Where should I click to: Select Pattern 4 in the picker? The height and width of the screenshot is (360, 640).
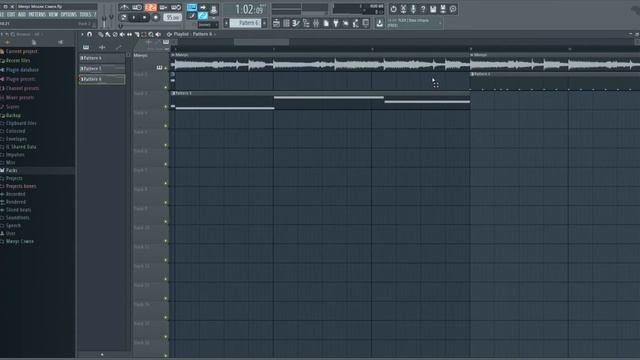pos(102,58)
